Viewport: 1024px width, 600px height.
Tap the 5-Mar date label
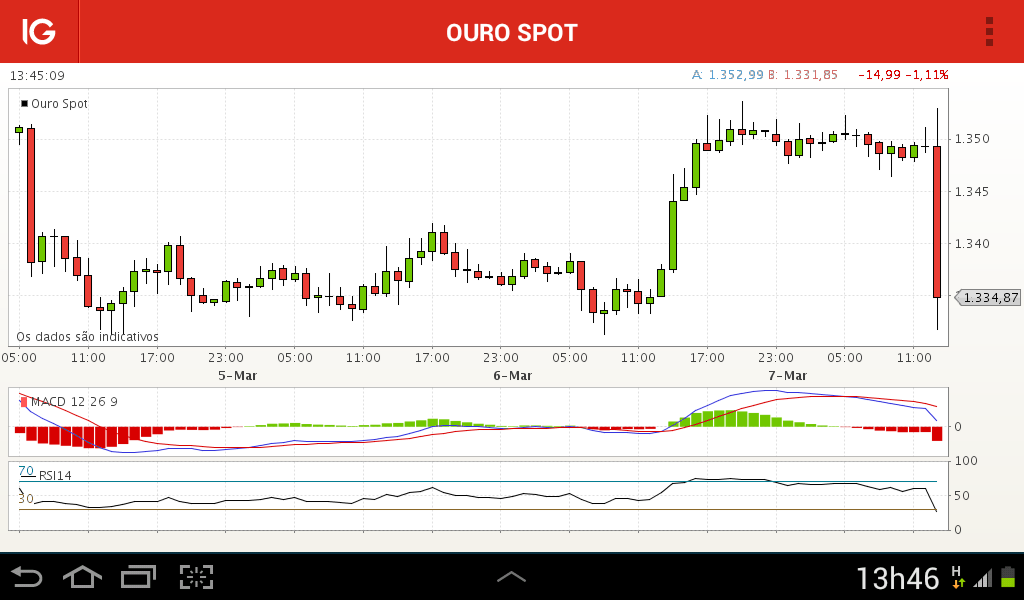coord(238,375)
